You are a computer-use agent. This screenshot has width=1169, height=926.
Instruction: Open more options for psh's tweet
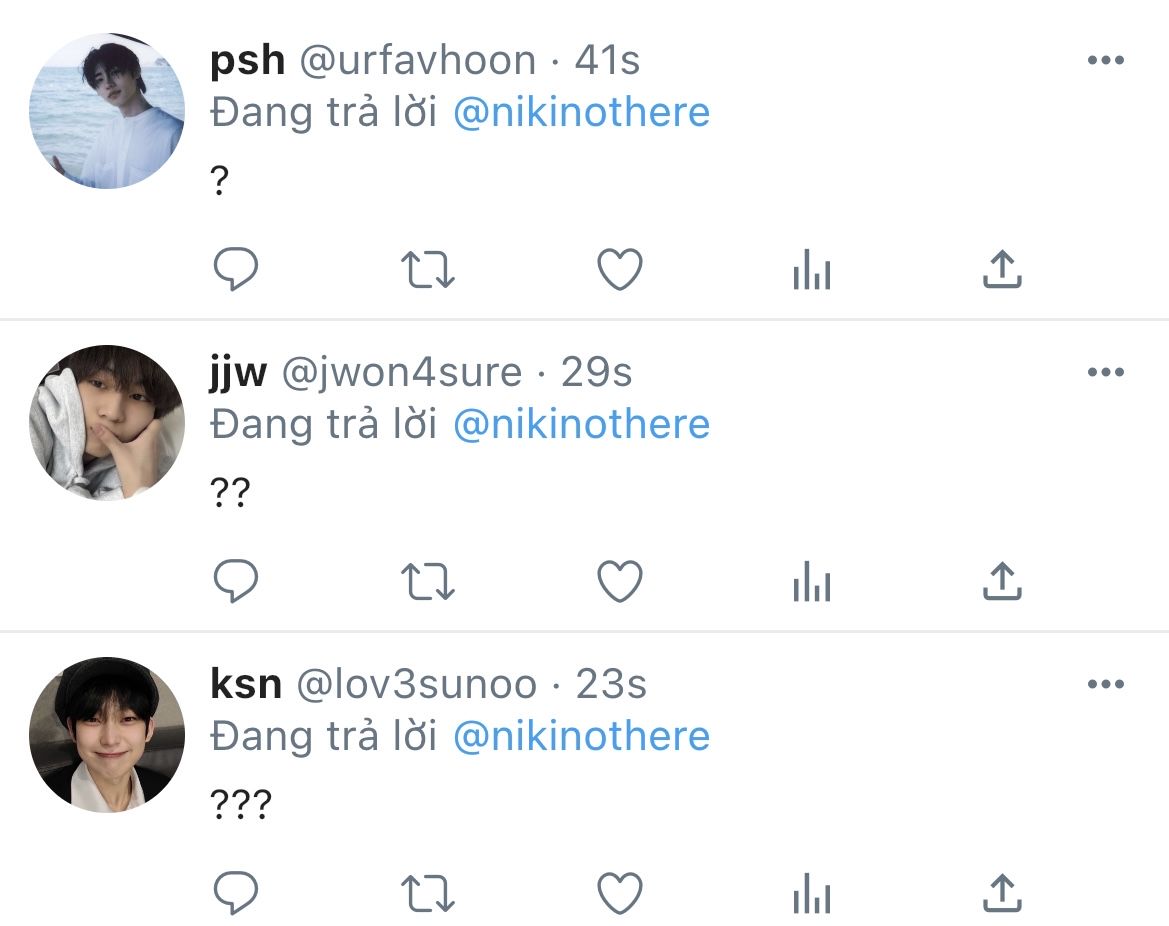click(1106, 60)
